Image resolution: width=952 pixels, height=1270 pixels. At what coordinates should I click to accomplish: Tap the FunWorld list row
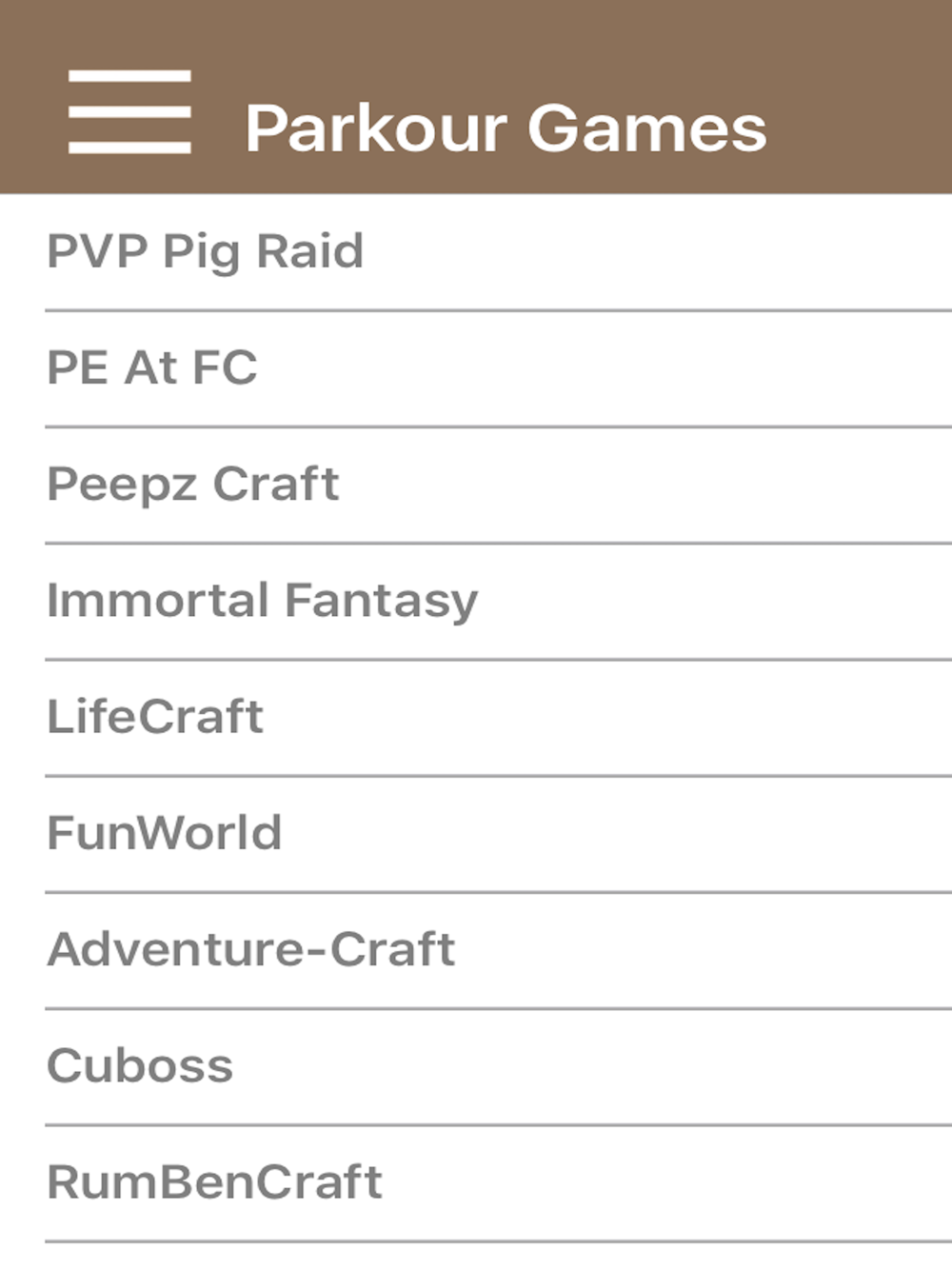coord(476,833)
